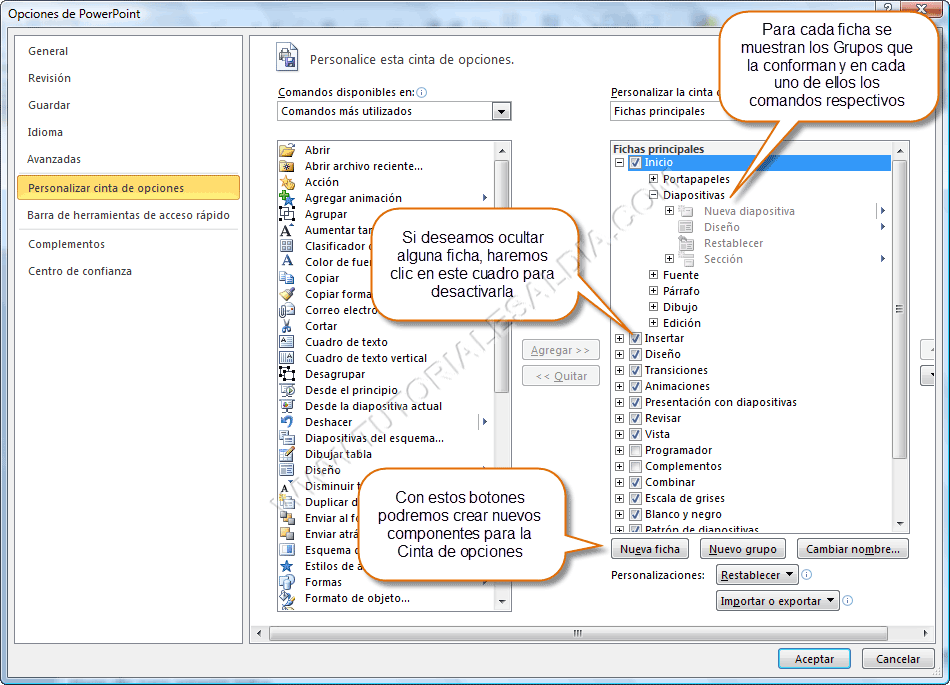Open the Revisión options category
This screenshot has height=685, width=950.
[49, 78]
